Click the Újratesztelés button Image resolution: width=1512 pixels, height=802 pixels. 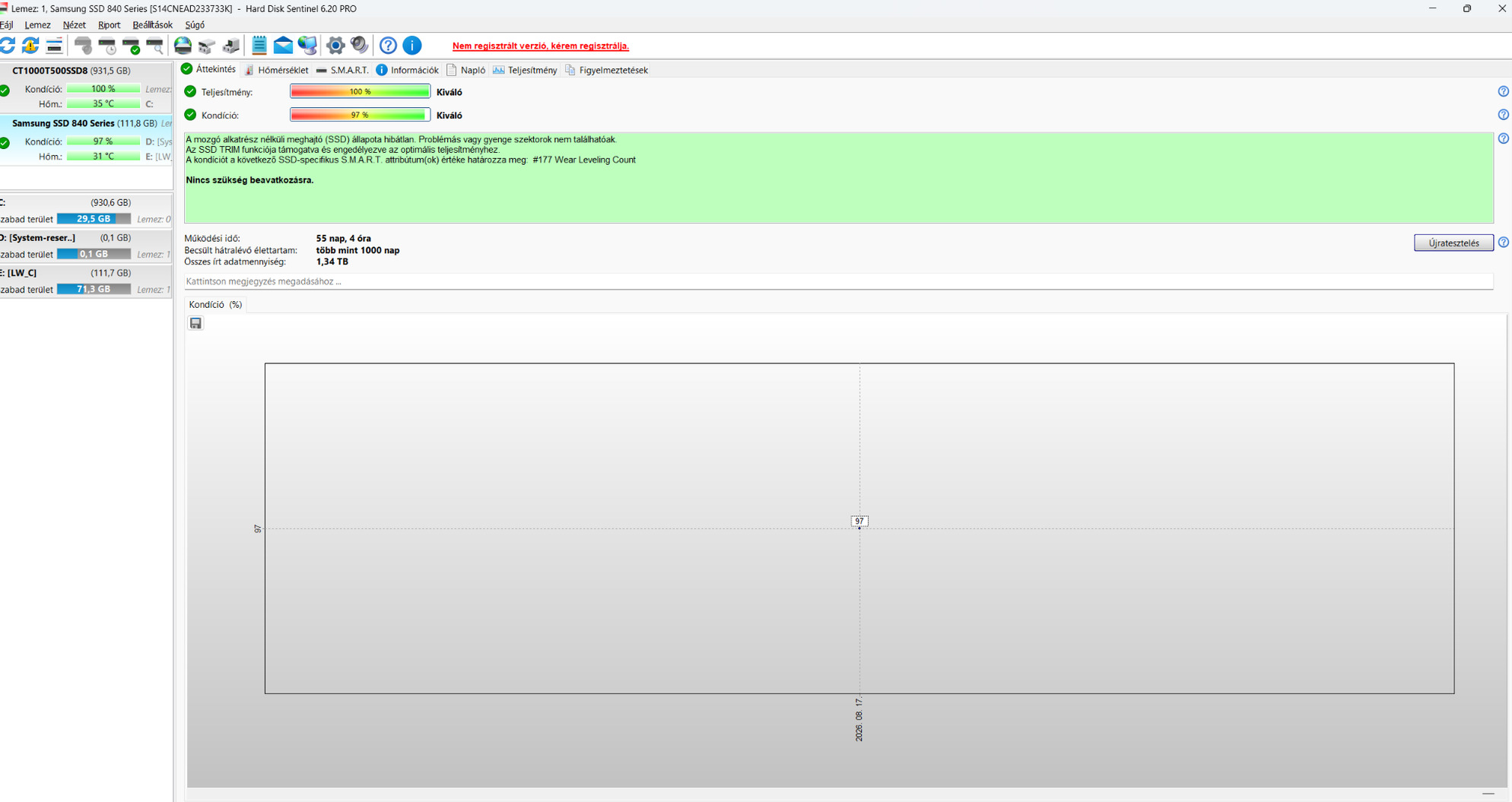[x=1453, y=243]
